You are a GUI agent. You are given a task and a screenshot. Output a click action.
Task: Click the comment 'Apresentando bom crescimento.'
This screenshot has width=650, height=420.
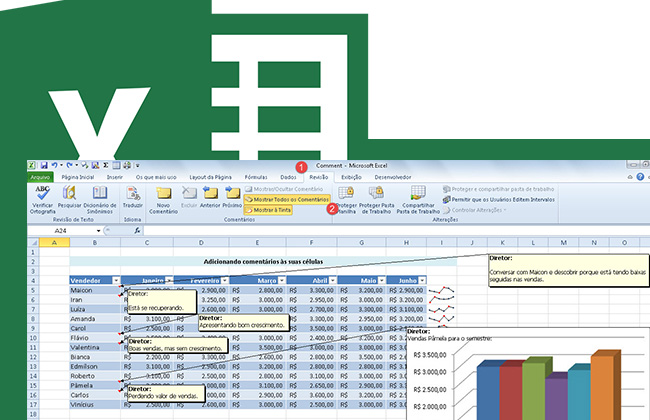pos(244,322)
